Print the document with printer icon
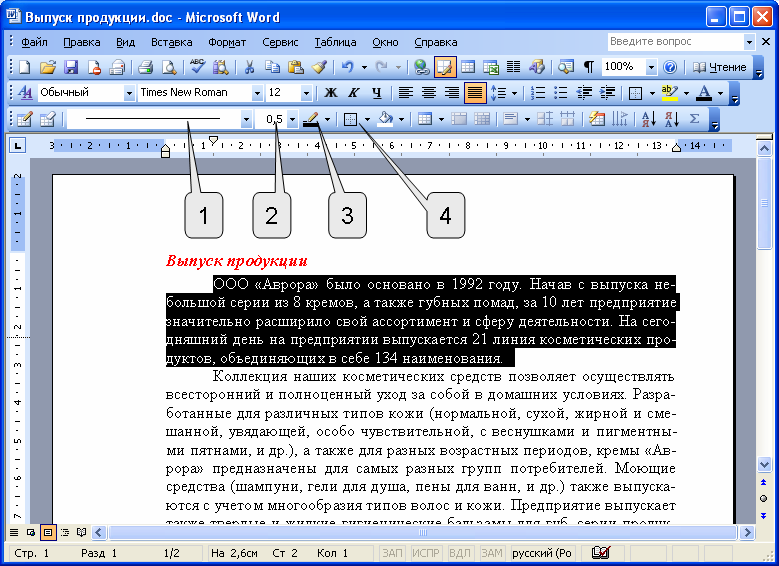The image size is (779, 566). click(x=146, y=67)
